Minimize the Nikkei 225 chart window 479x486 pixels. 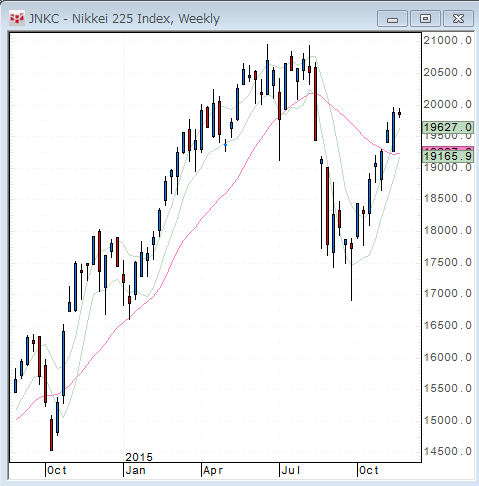(x=392, y=18)
